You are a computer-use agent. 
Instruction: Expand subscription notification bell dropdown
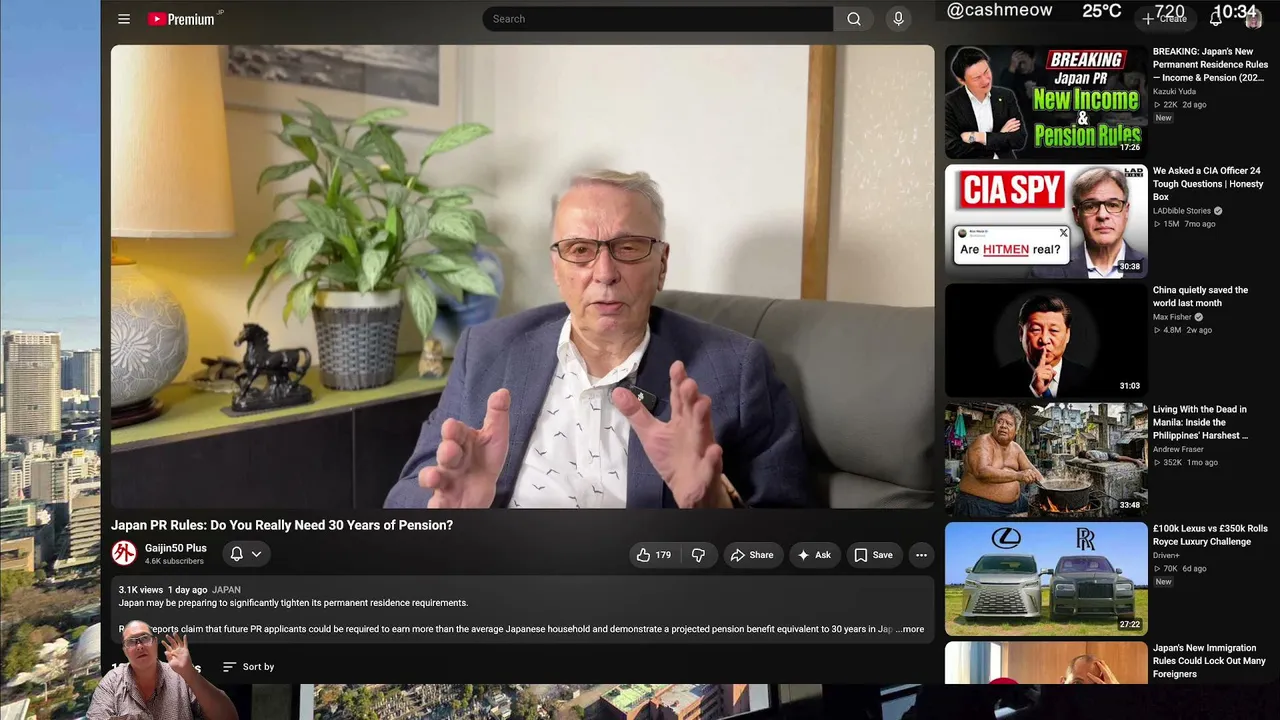coord(246,554)
